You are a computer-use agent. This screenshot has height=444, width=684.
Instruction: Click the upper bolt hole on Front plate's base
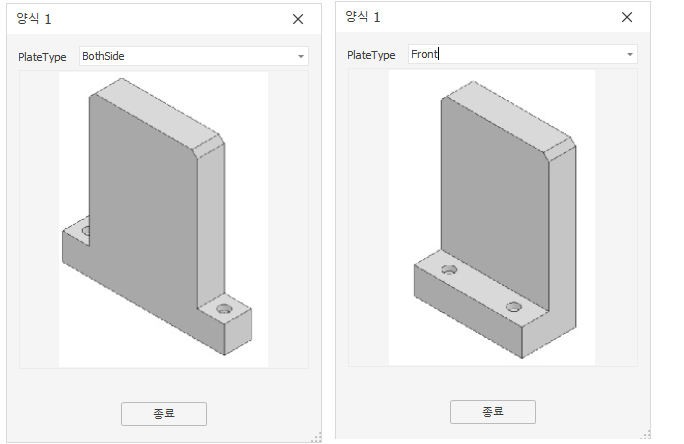click(x=449, y=270)
